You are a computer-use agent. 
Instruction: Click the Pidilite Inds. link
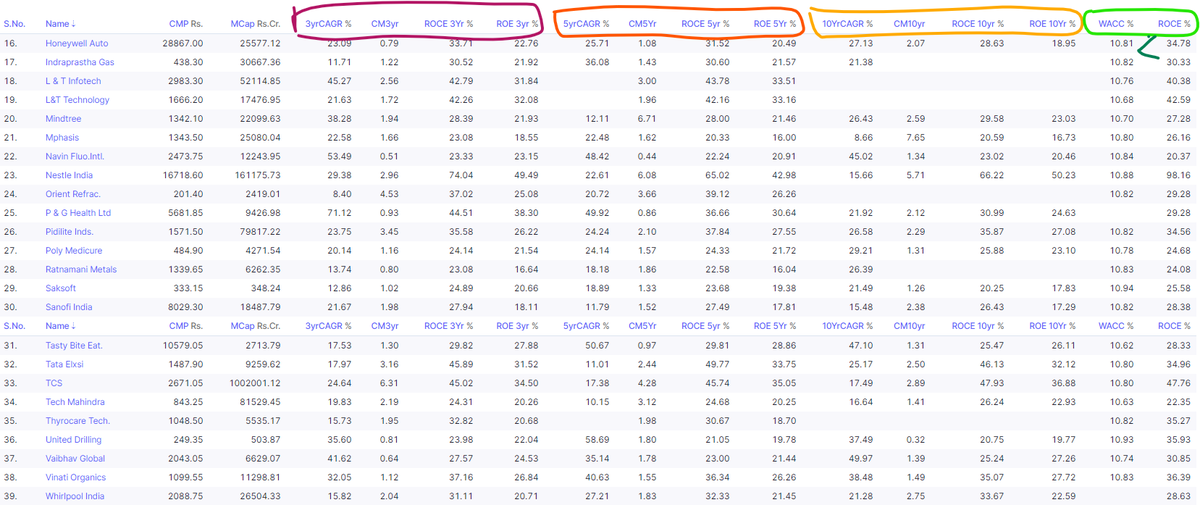(72, 232)
